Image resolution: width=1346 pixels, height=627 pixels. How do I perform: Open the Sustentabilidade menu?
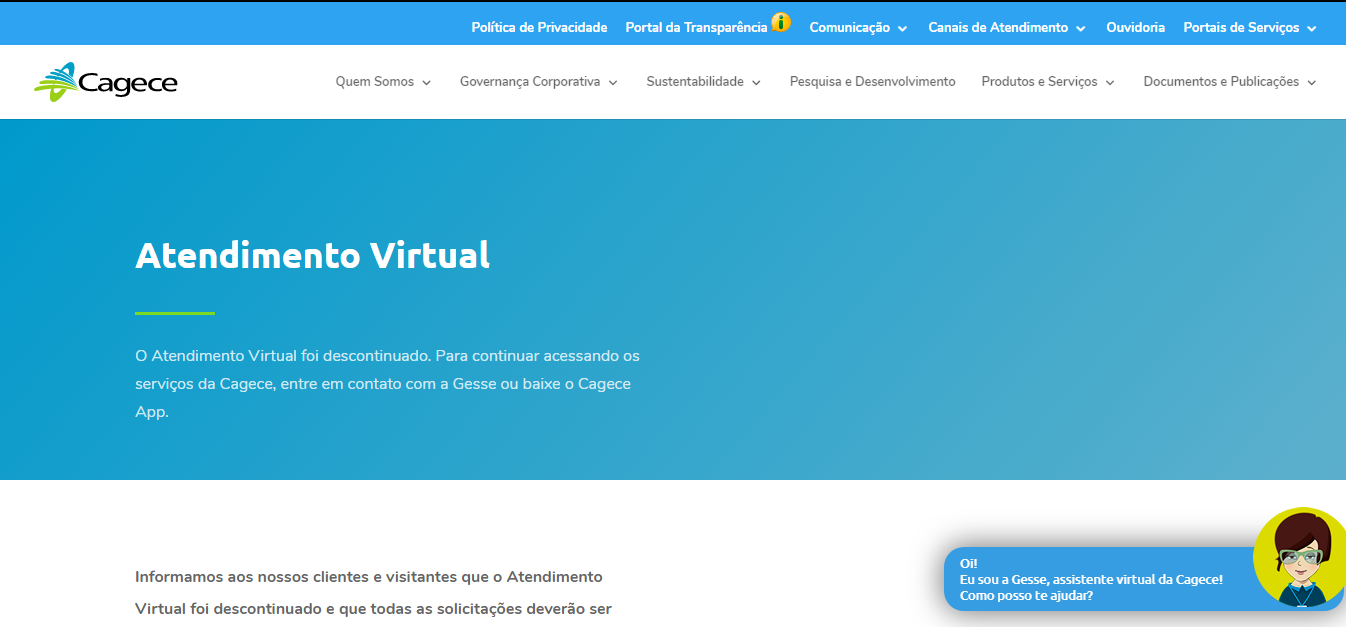point(704,82)
